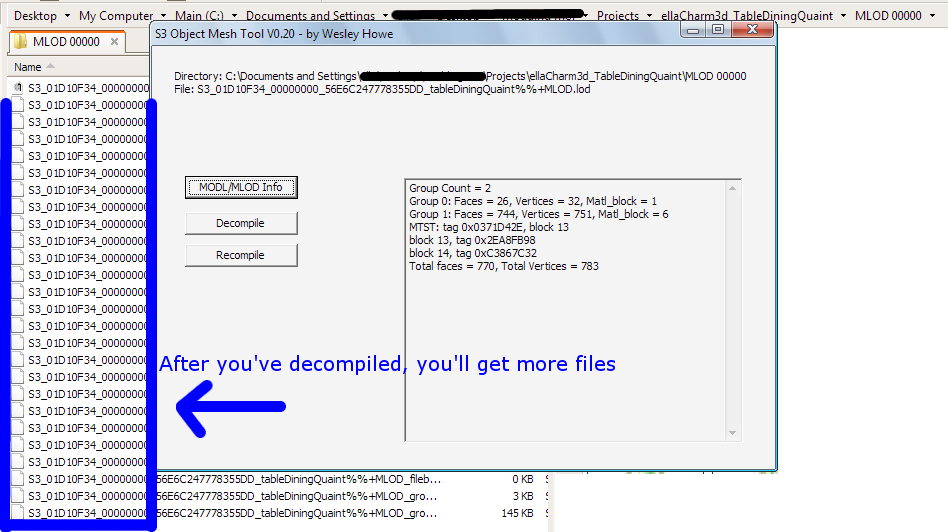Image resolution: width=948 pixels, height=532 pixels.
Task: Expand the Desktop breadcrumb dropdown arrow
Action: tap(67, 16)
